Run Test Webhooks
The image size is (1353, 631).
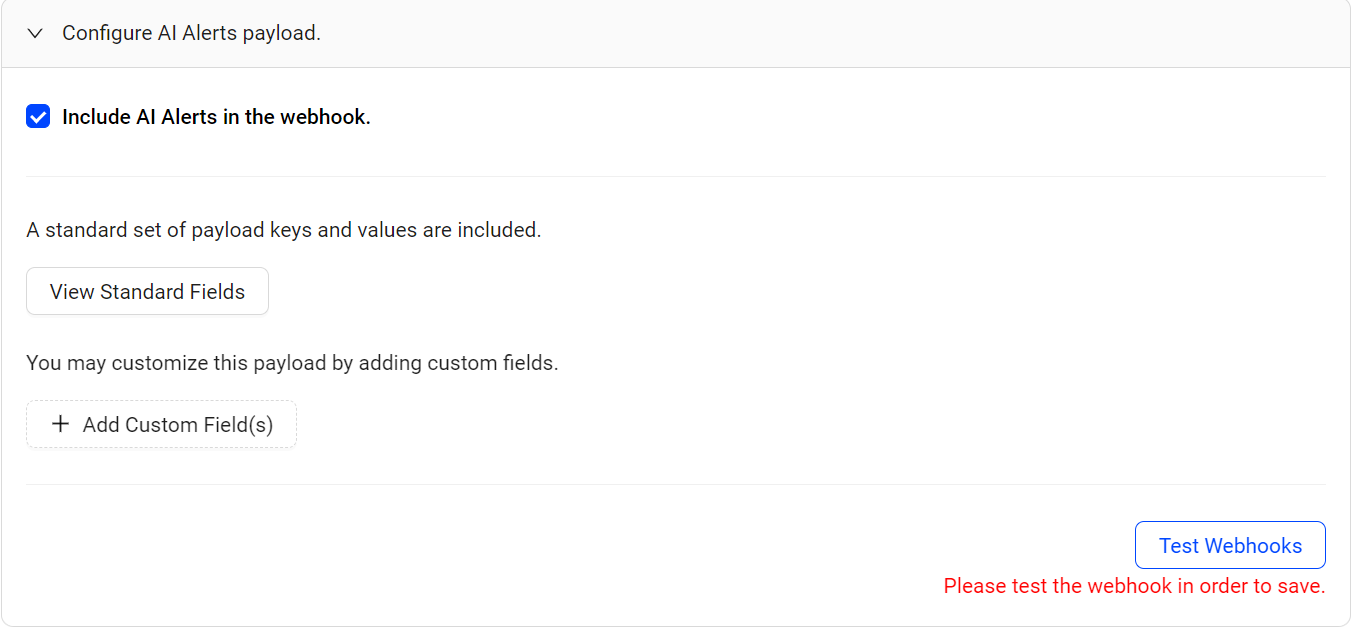1230,546
